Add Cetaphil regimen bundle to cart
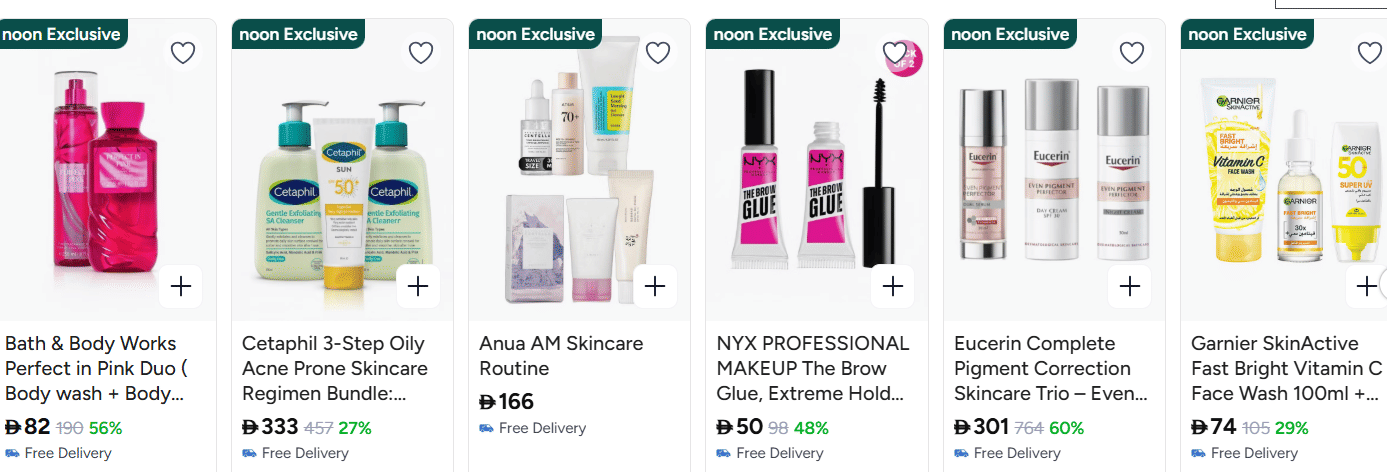The height and width of the screenshot is (472, 1387). coord(418,287)
